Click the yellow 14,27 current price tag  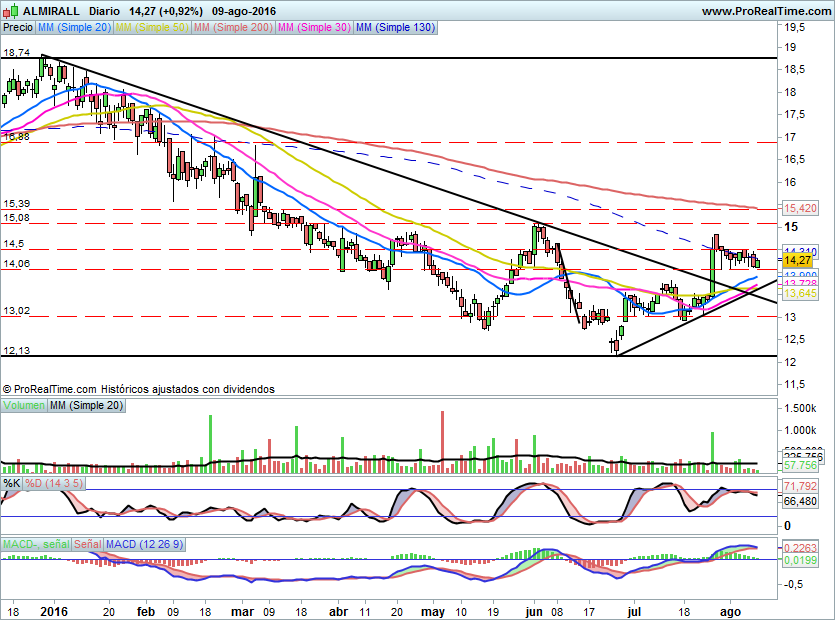798,260
